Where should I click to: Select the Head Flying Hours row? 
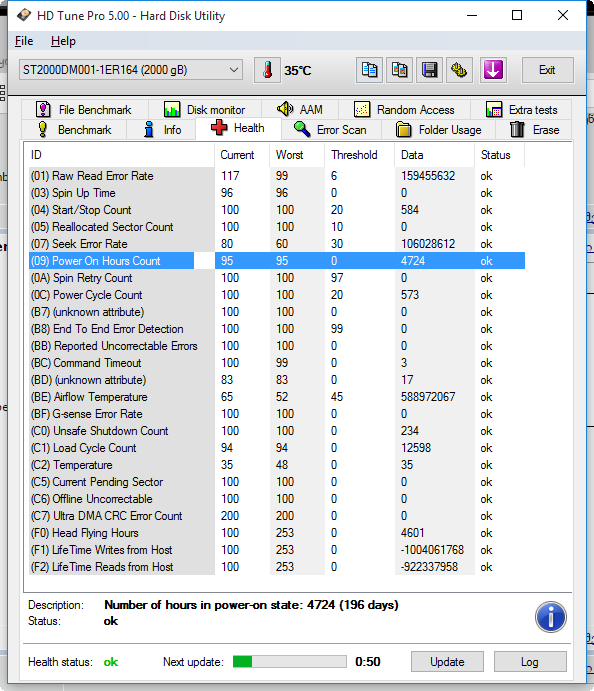point(277,533)
